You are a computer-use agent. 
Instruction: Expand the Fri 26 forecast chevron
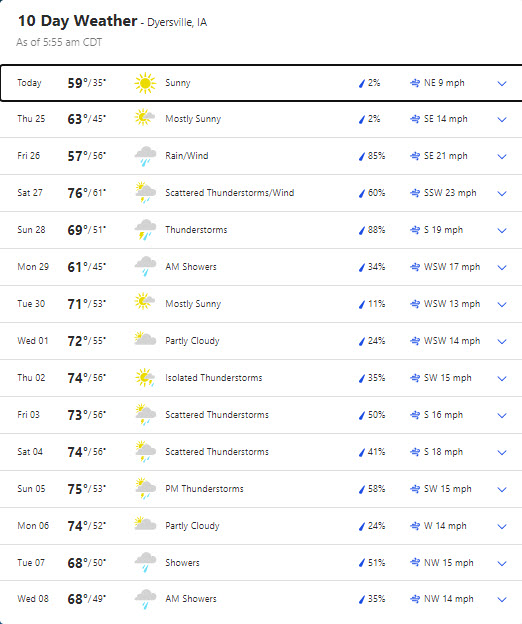(x=502, y=156)
